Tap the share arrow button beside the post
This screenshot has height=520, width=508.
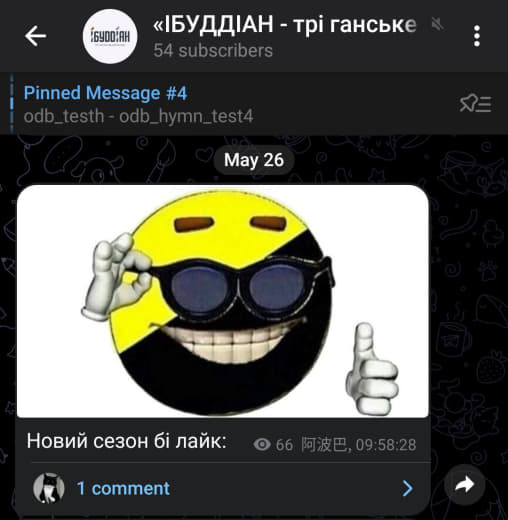(464, 484)
